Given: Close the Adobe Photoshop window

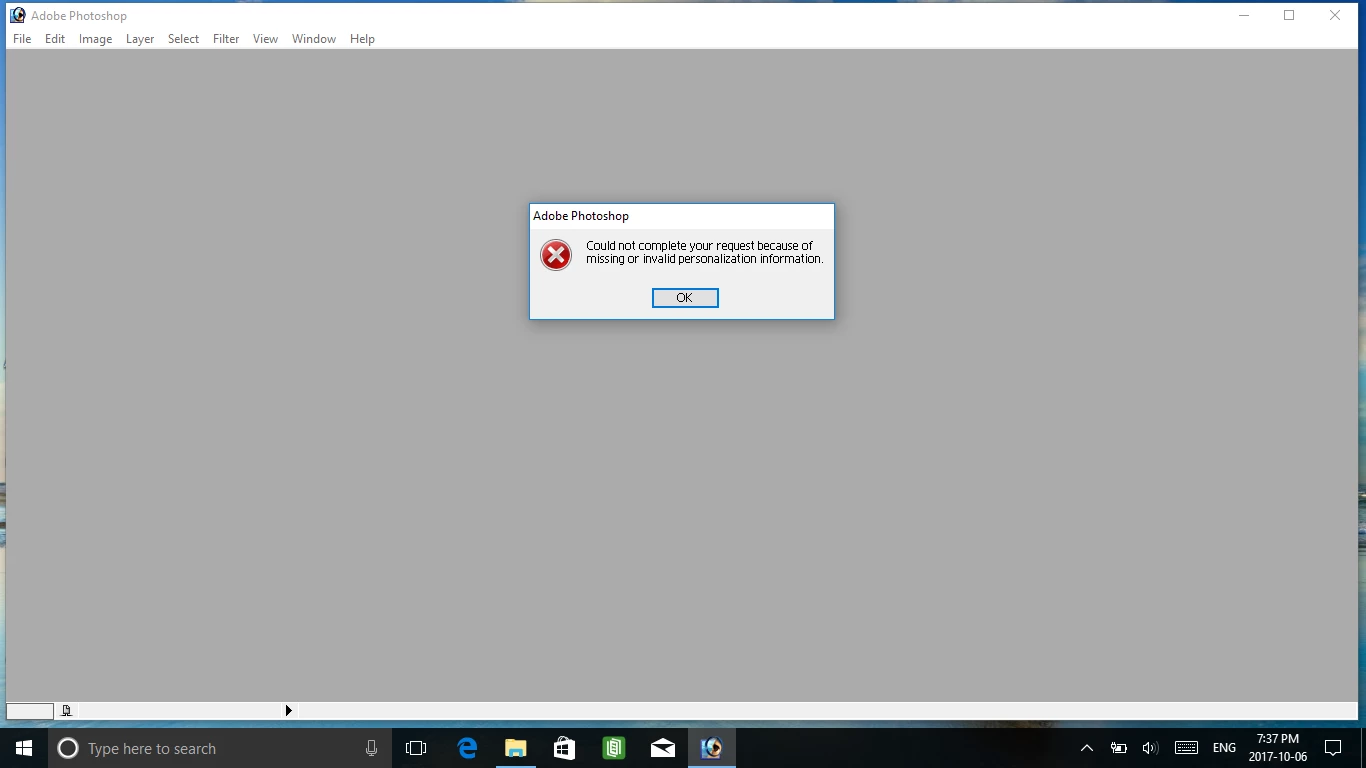Looking at the screenshot, I should pos(1335,15).
